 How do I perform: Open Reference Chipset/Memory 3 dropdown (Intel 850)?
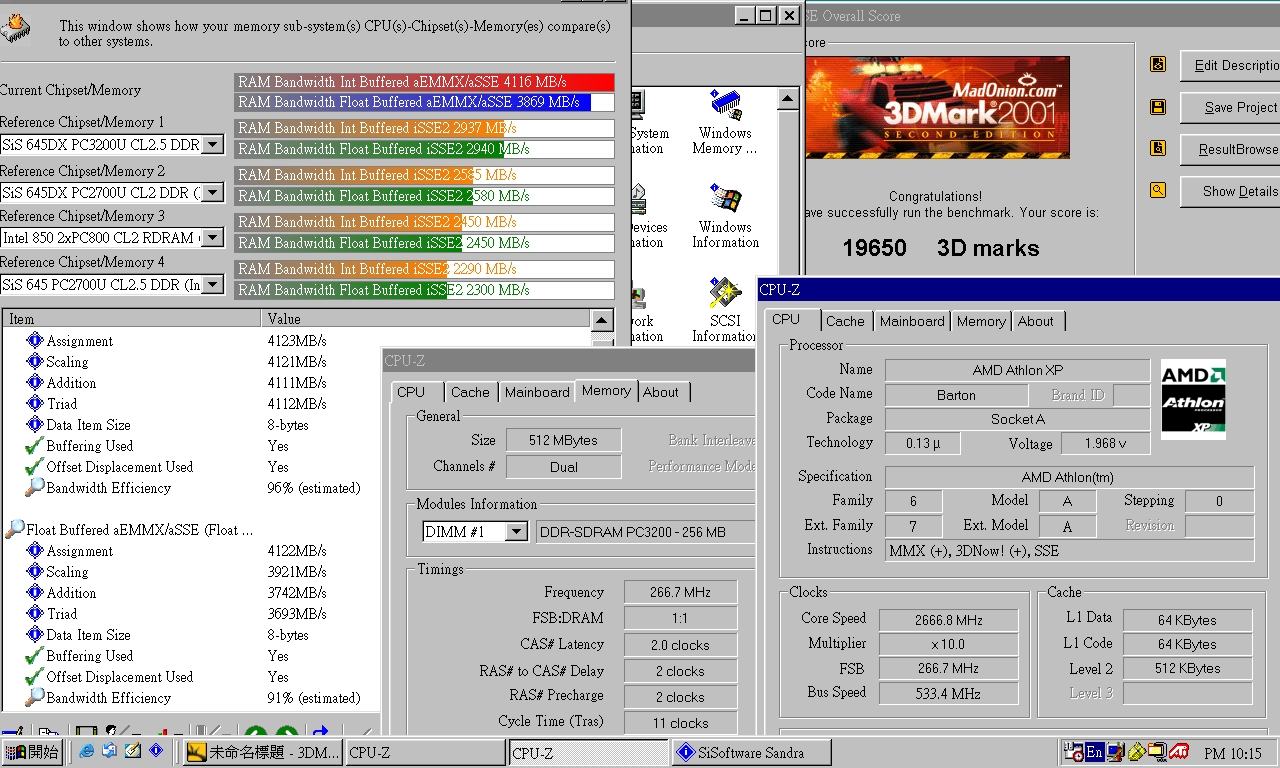(213, 238)
